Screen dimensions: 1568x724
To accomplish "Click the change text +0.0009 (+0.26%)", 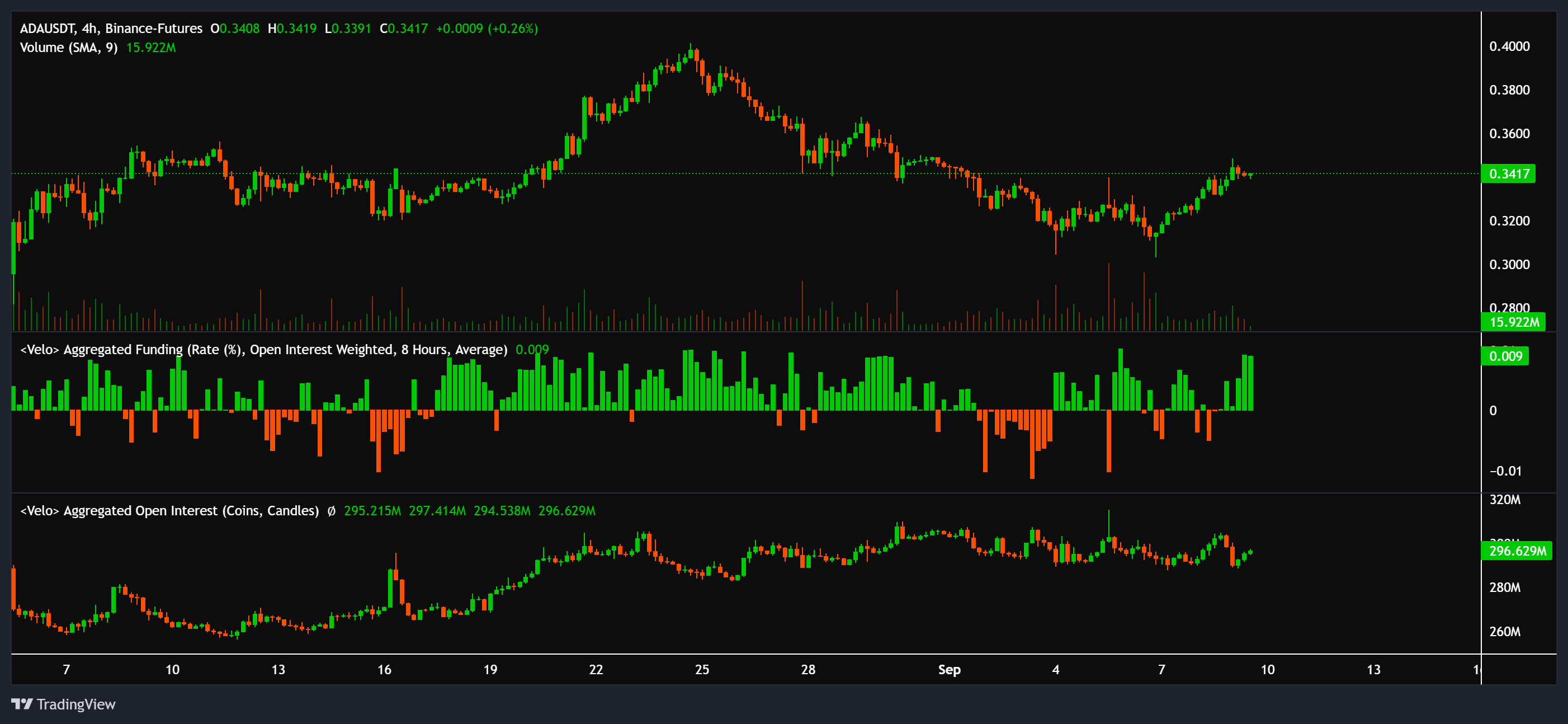I will pyautogui.click(x=487, y=29).
